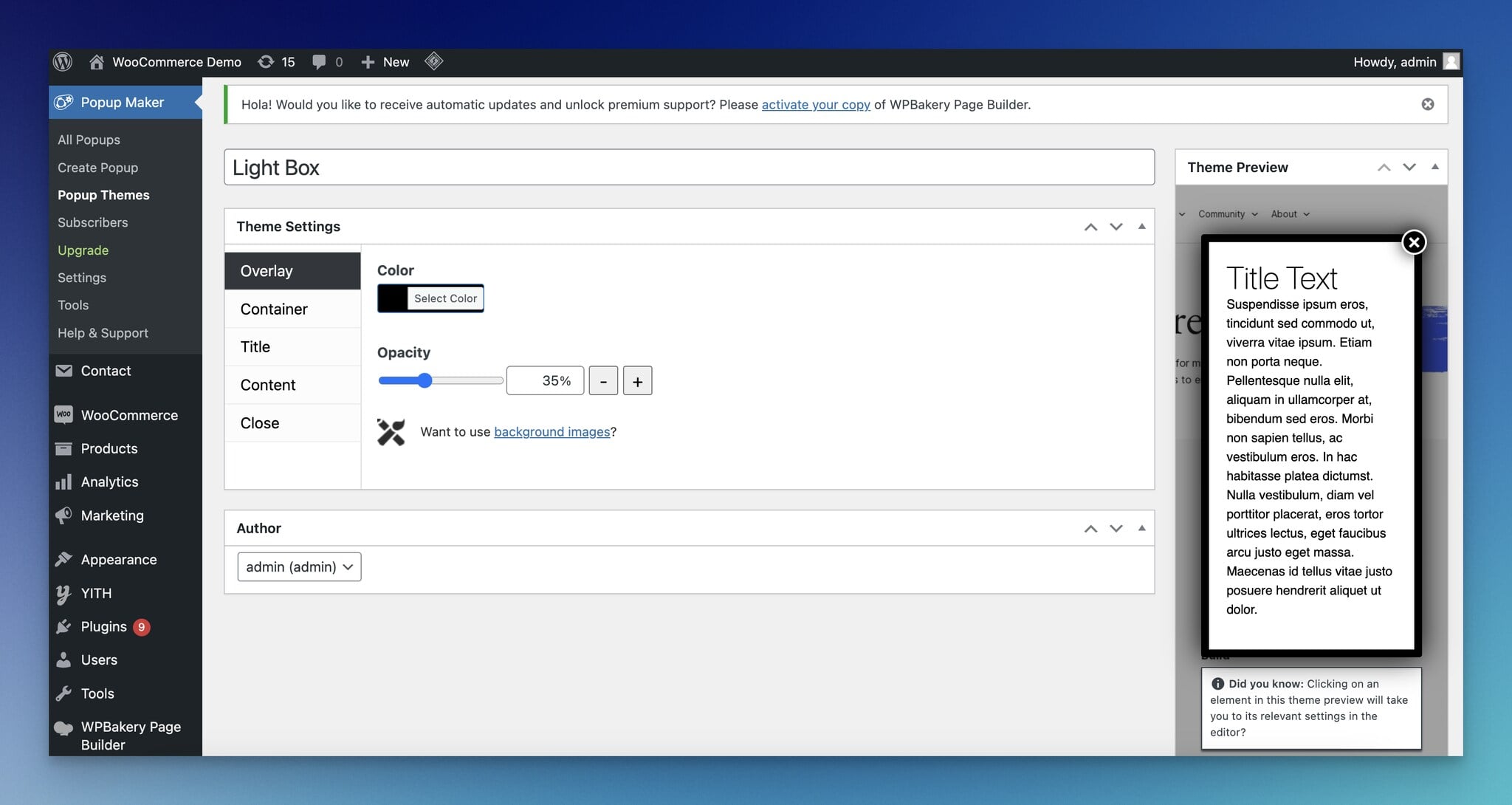Click the Contact envelope icon
The image size is (1512, 805).
[x=63, y=371]
